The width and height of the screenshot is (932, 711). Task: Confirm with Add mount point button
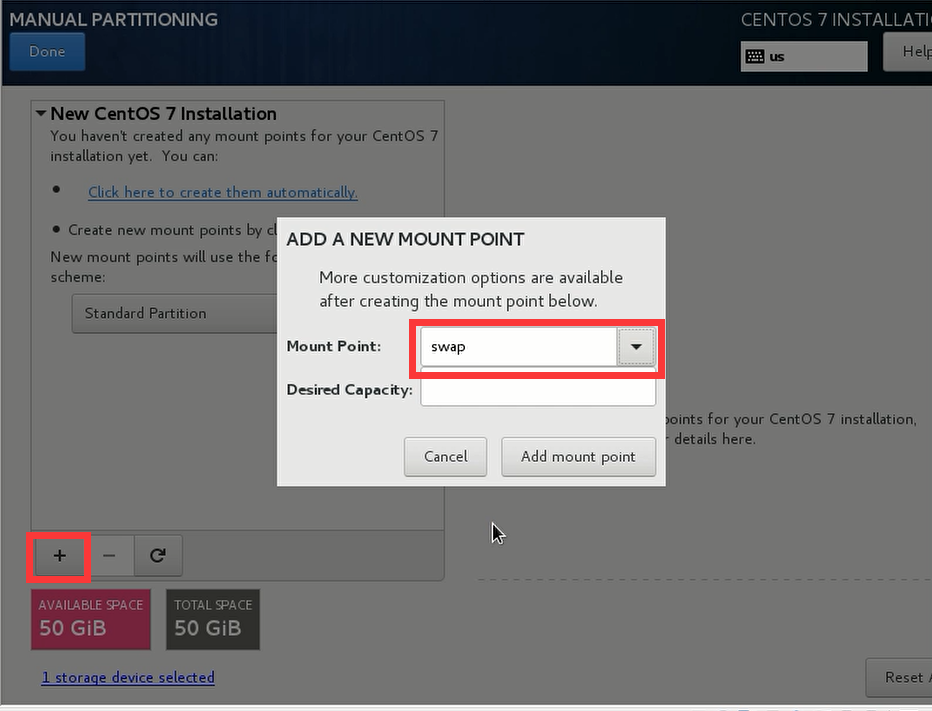pyautogui.click(x=578, y=456)
